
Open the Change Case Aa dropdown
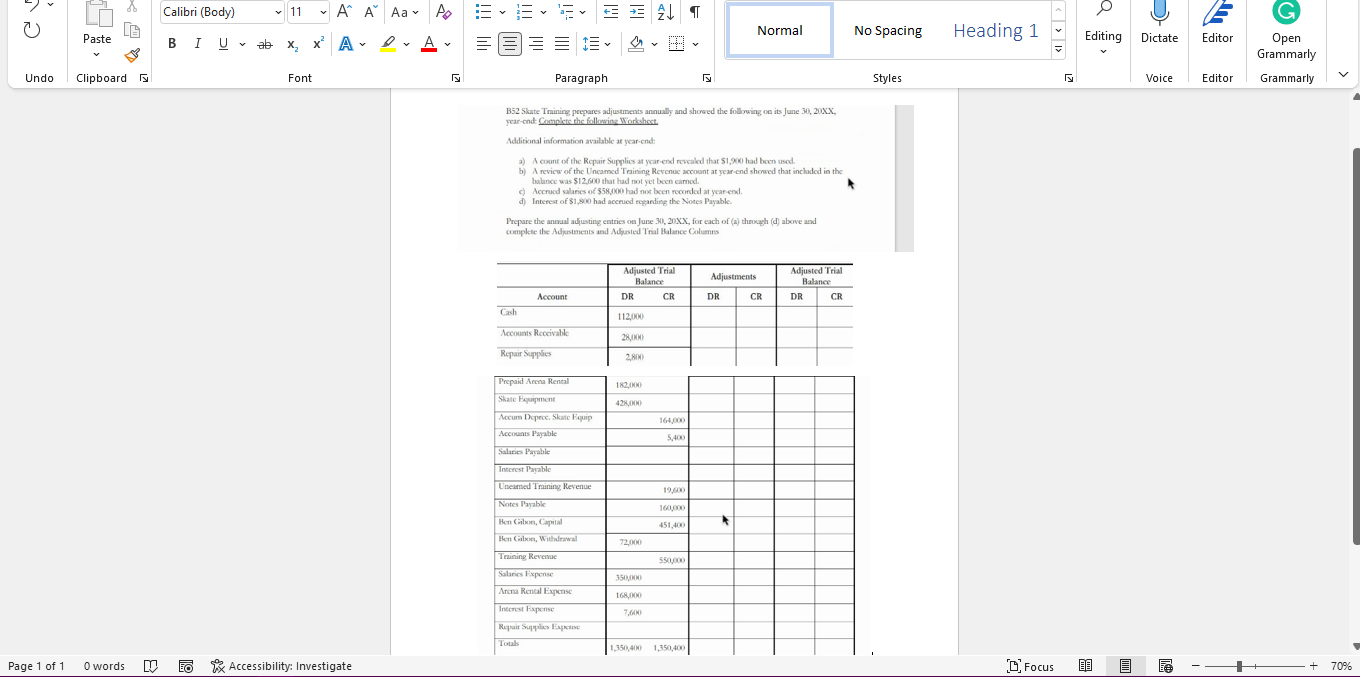point(405,12)
